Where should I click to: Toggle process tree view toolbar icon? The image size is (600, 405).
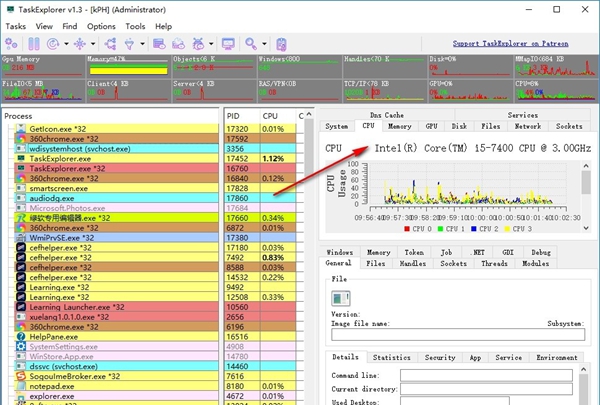111,44
